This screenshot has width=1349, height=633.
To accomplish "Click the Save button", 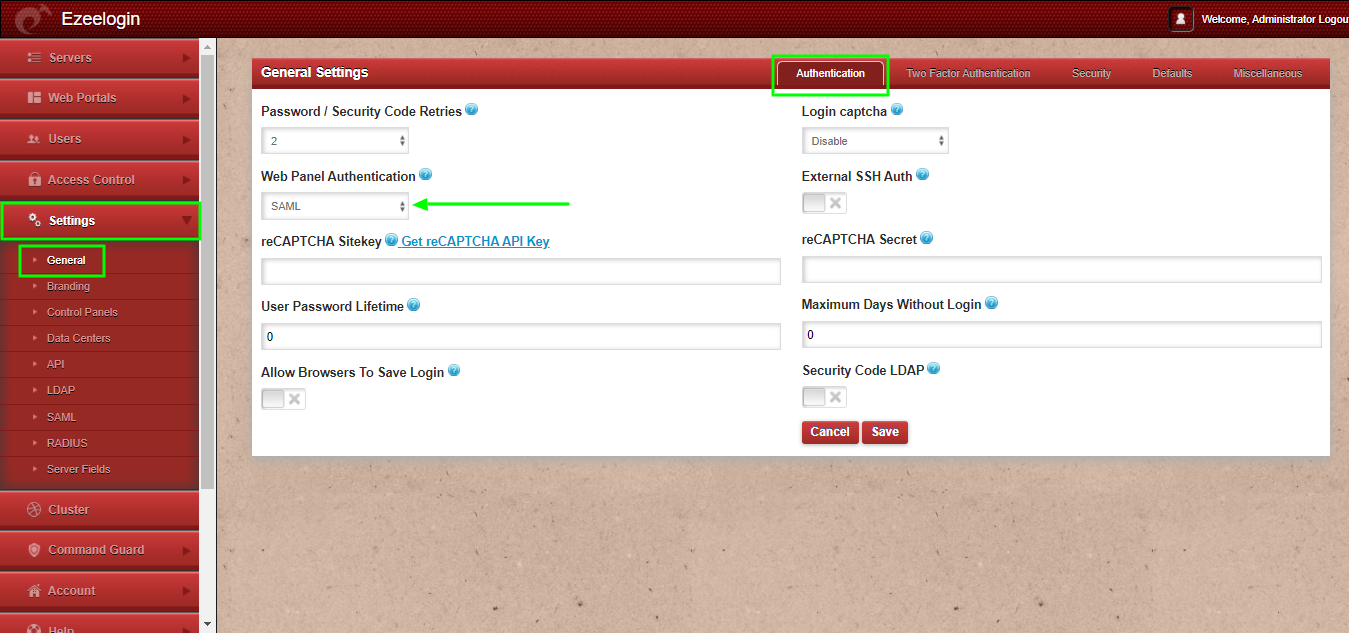I will click(x=885, y=432).
